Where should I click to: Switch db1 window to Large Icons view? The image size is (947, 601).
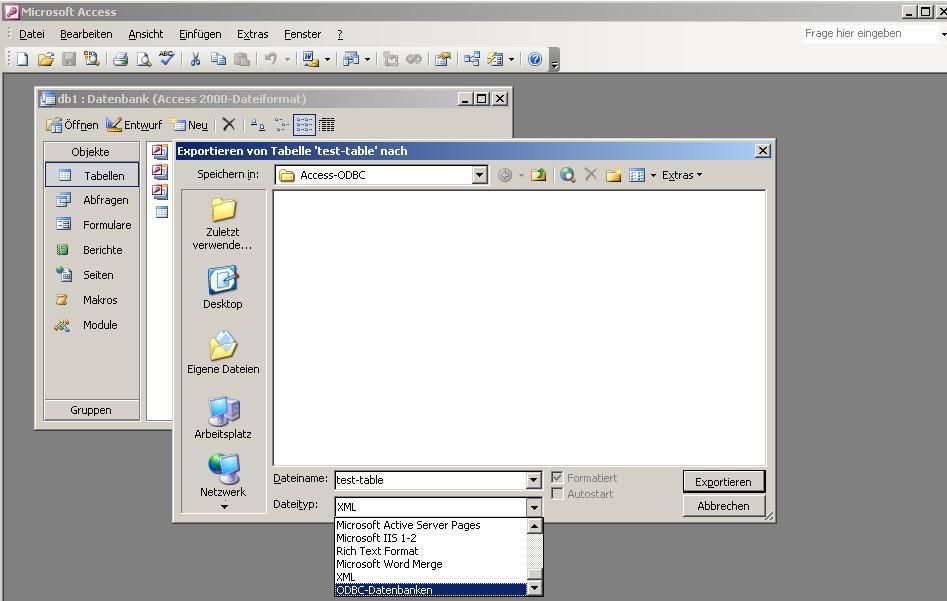(x=258, y=125)
